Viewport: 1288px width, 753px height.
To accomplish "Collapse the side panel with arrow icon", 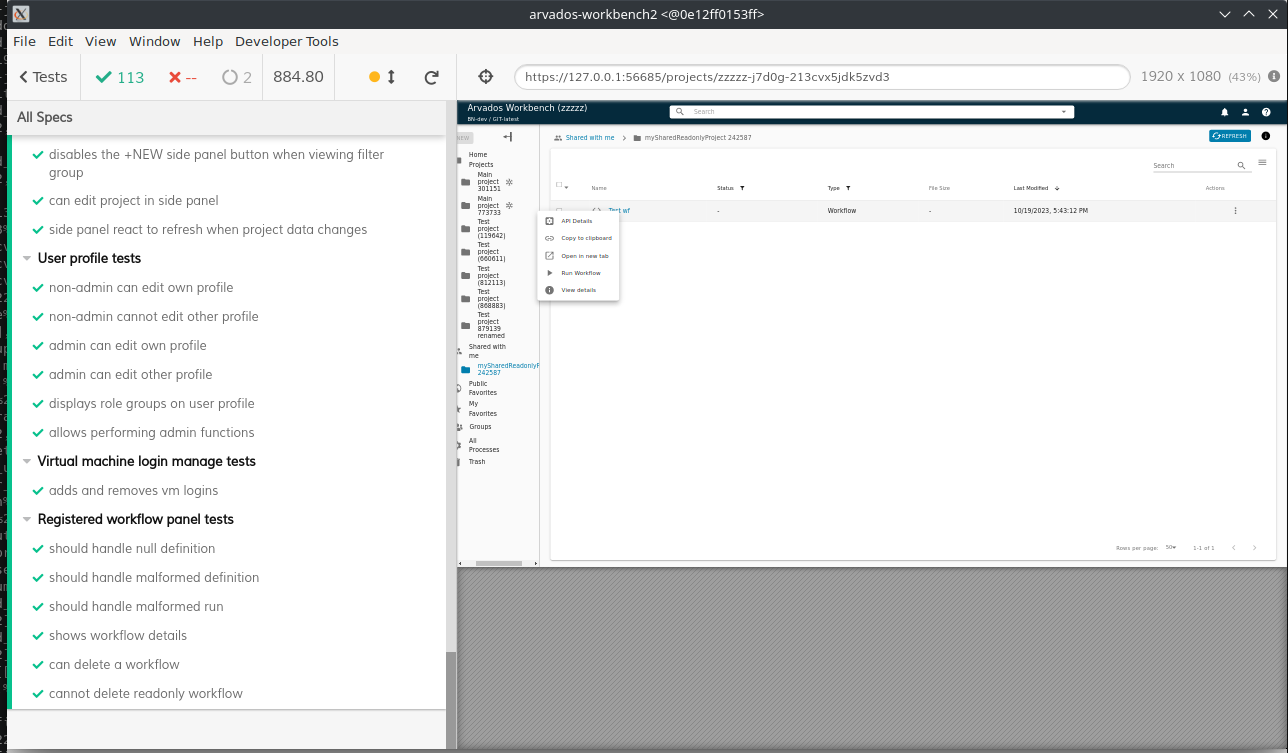I will tap(508, 137).
